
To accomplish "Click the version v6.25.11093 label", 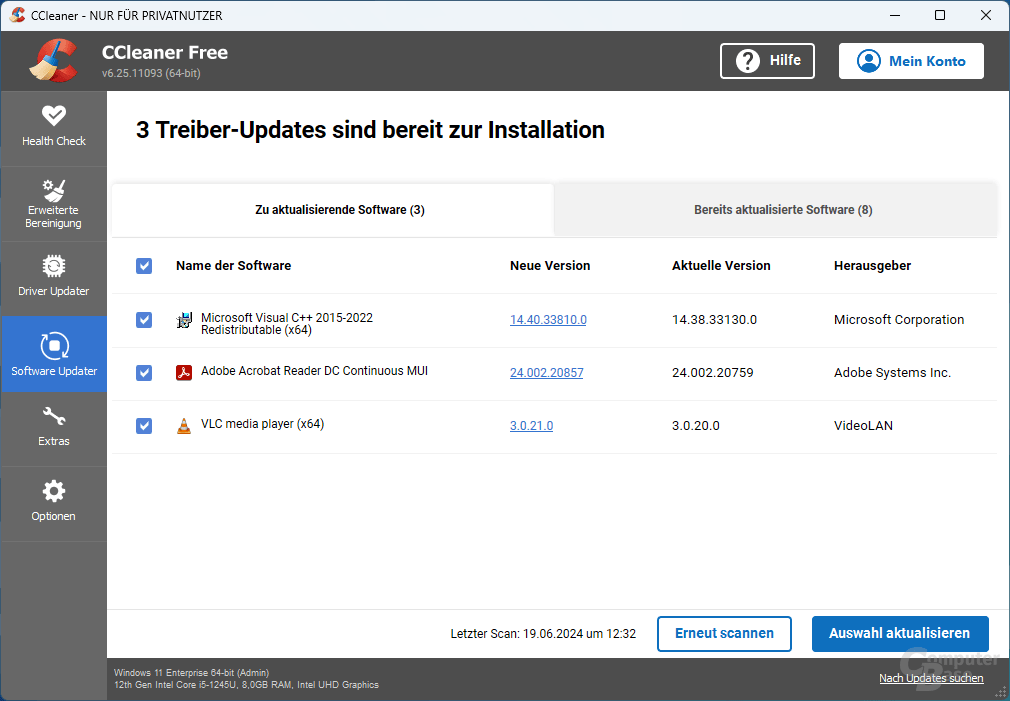I will (151, 73).
